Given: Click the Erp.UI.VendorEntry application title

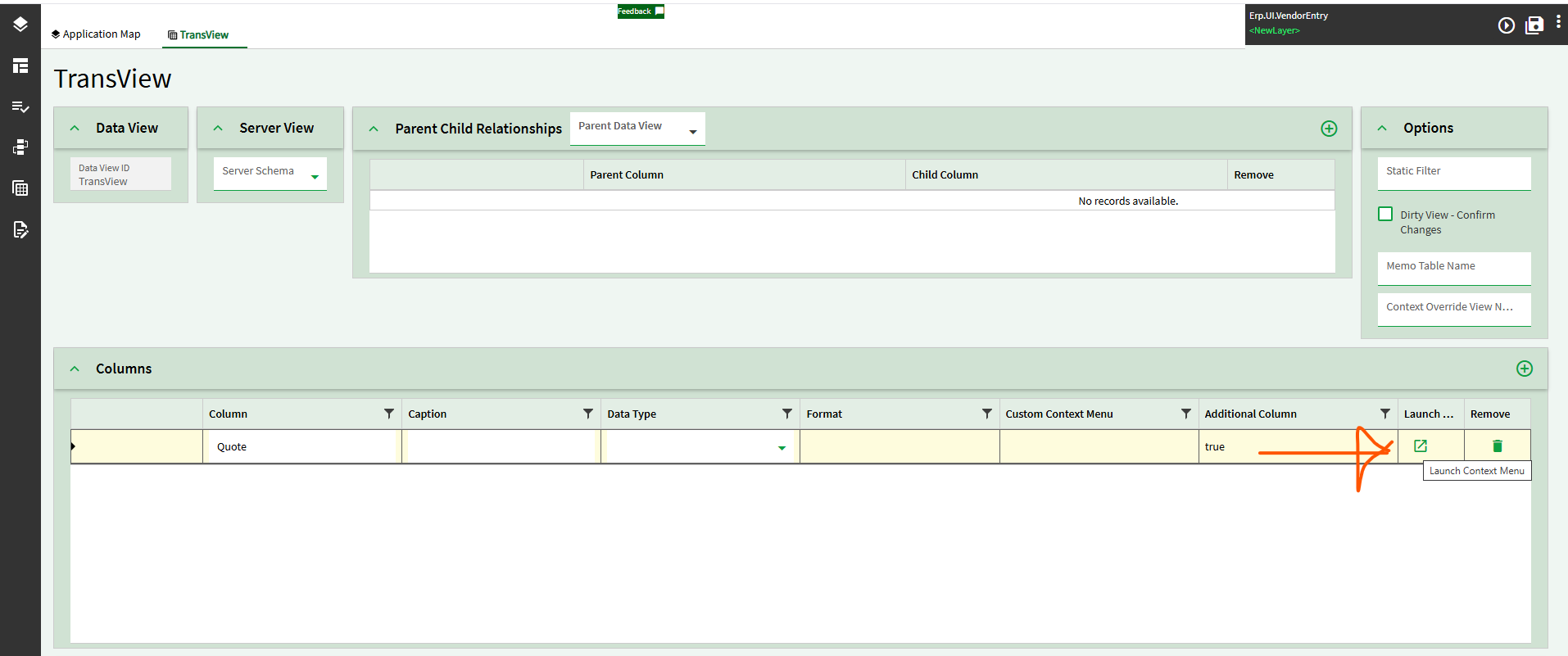Looking at the screenshot, I should pyautogui.click(x=1289, y=16).
